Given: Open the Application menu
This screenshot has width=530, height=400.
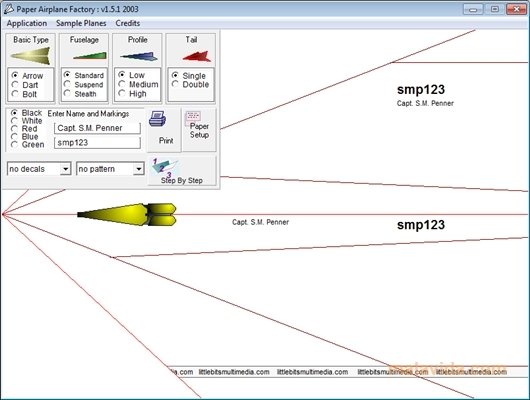Looking at the screenshot, I should [27, 23].
